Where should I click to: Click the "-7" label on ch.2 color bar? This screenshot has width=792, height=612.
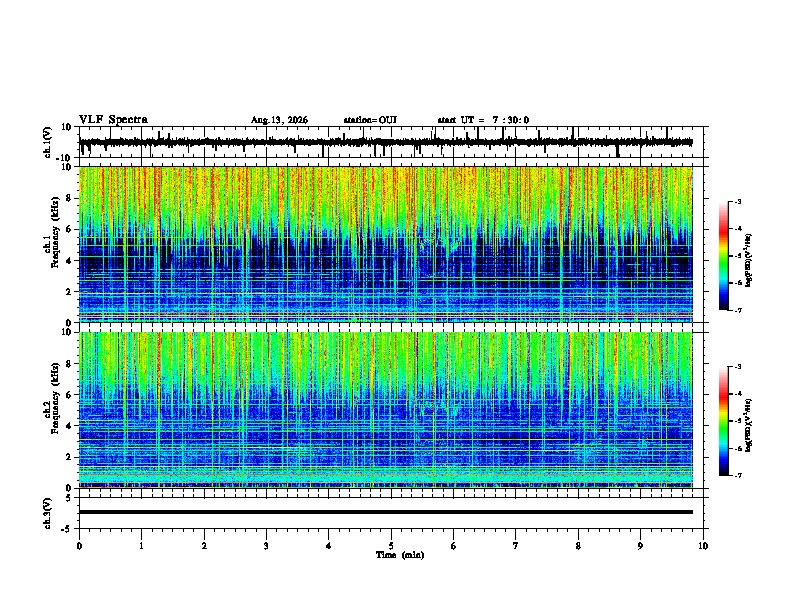coord(737,476)
